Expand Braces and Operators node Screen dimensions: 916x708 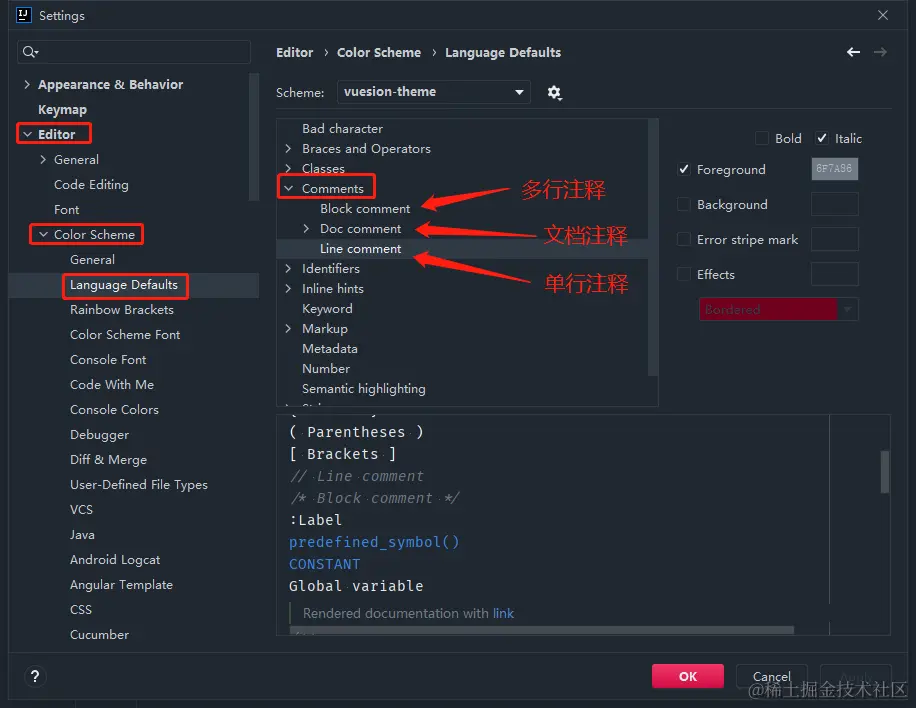pyautogui.click(x=288, y=148)
